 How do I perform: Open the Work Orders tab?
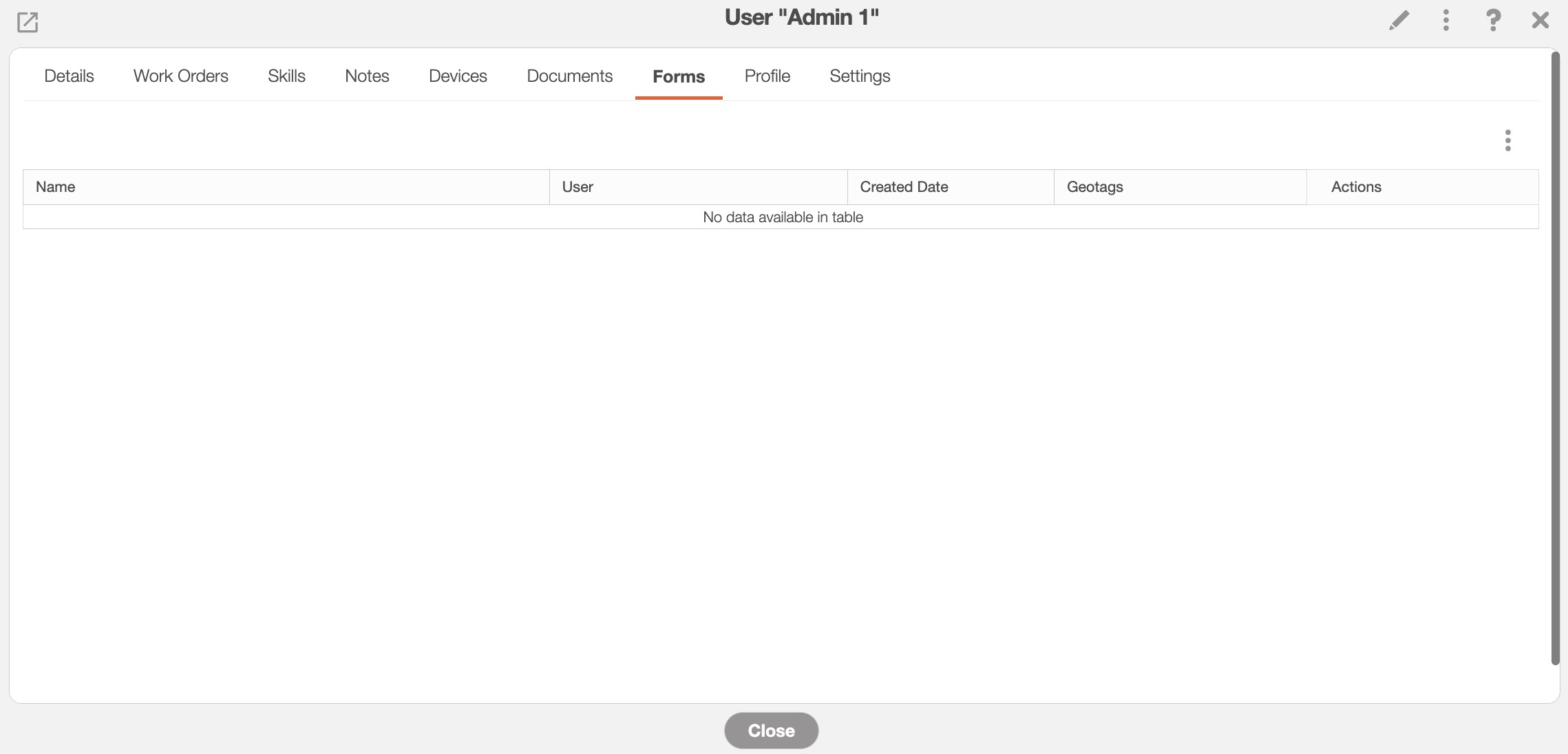[x=181, y=76]
